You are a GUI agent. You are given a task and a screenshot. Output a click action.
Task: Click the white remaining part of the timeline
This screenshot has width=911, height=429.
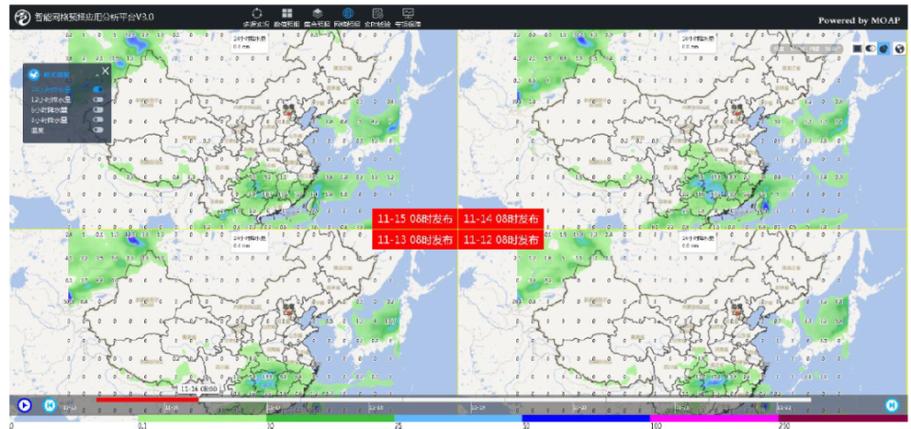[x=505, y=399]
